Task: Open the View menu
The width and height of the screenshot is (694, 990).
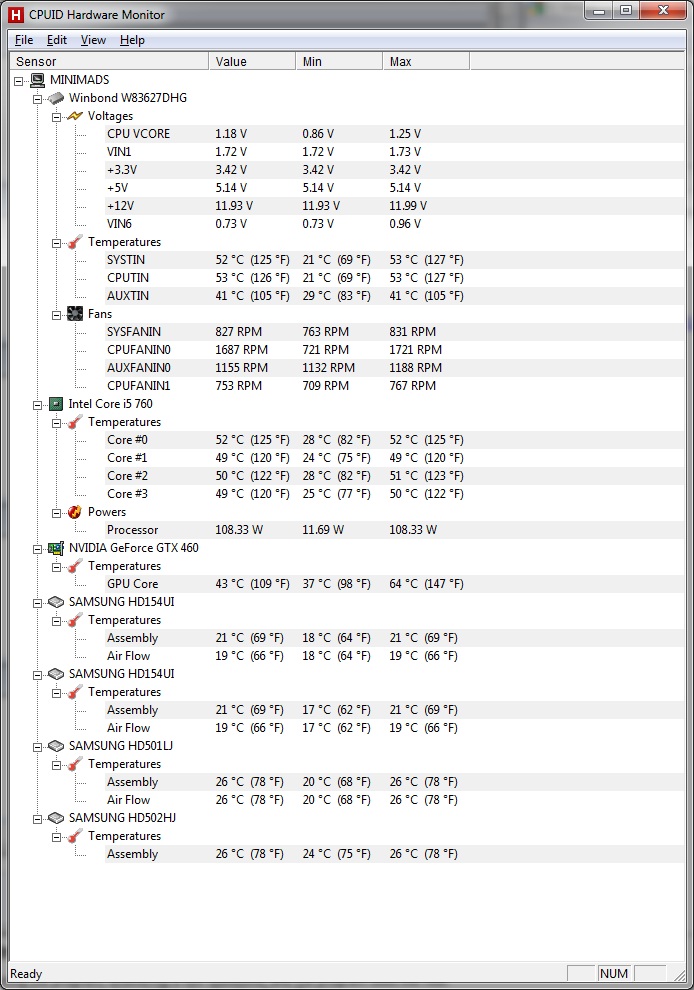Action: click(93, 40)
